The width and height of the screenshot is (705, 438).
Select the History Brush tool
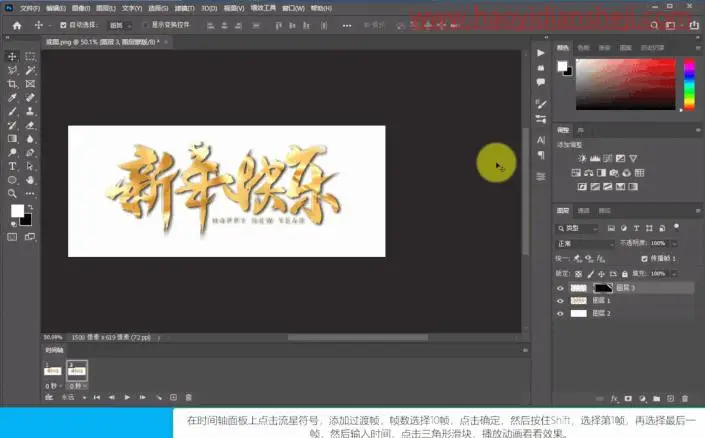(x=12, y=125)
